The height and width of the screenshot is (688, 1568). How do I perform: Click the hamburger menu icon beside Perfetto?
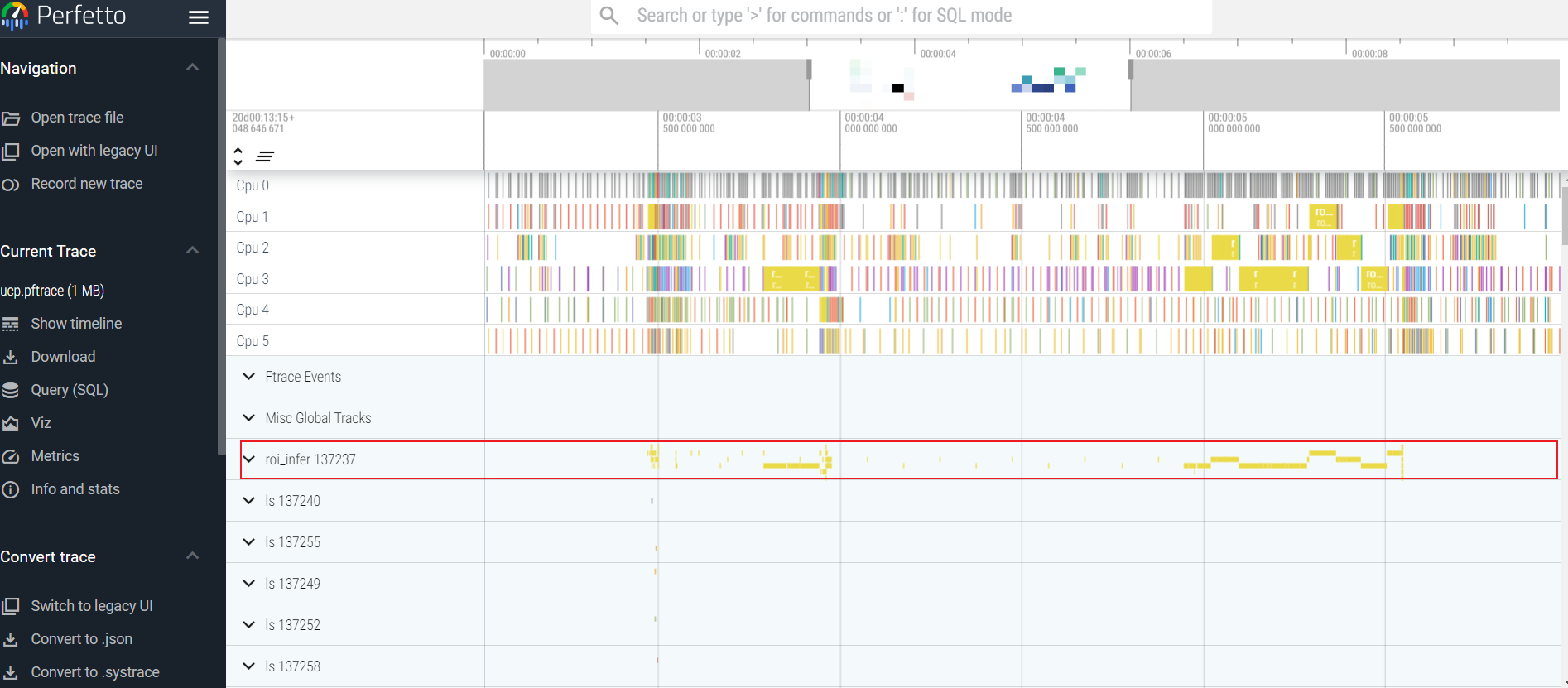click(199, 17)
